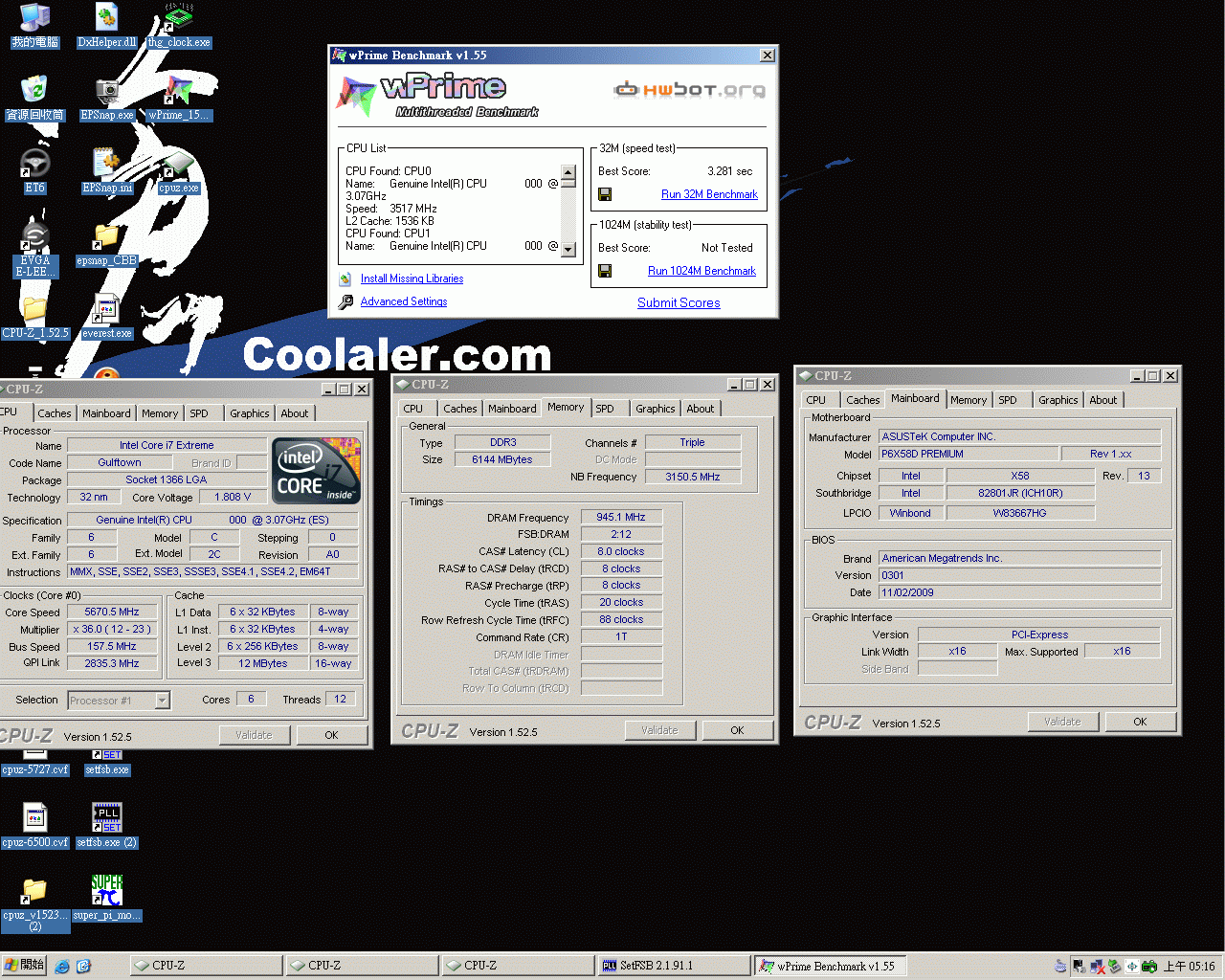Switch to SetFSB 2.1.91.1 taskbar item

[x=672, y=966]
